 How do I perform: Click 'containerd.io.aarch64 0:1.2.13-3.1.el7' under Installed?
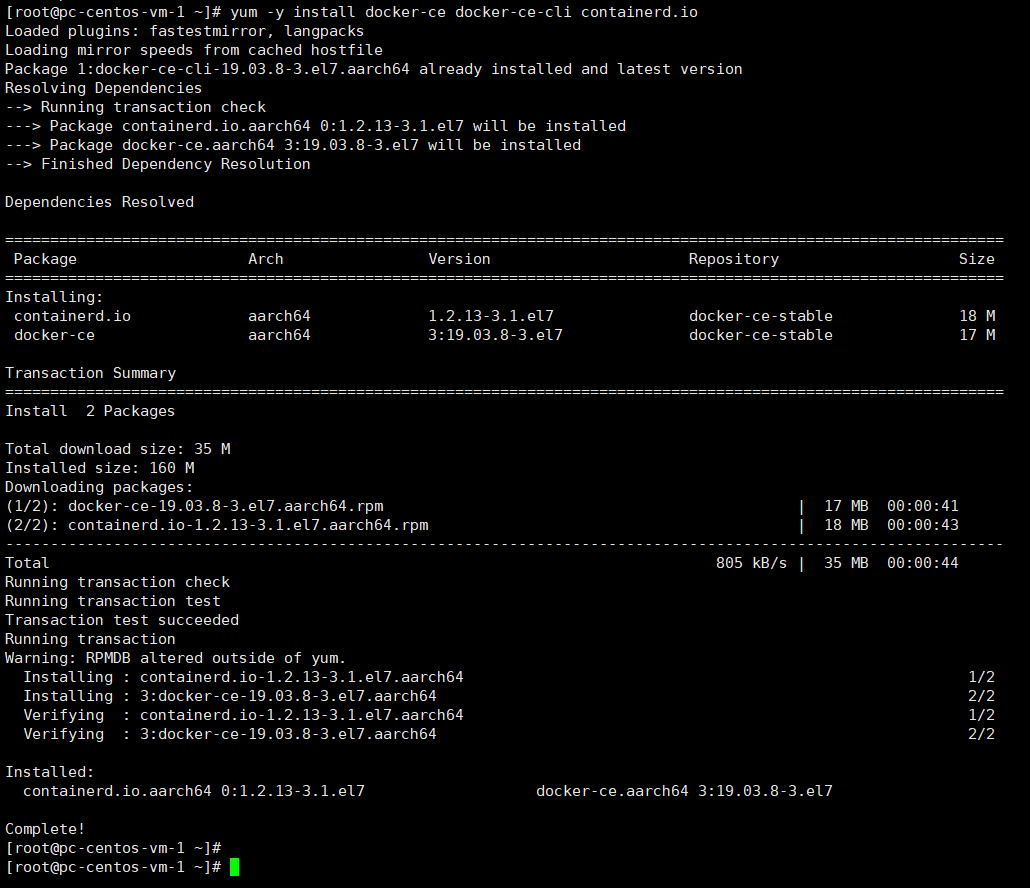click(194, 793)
